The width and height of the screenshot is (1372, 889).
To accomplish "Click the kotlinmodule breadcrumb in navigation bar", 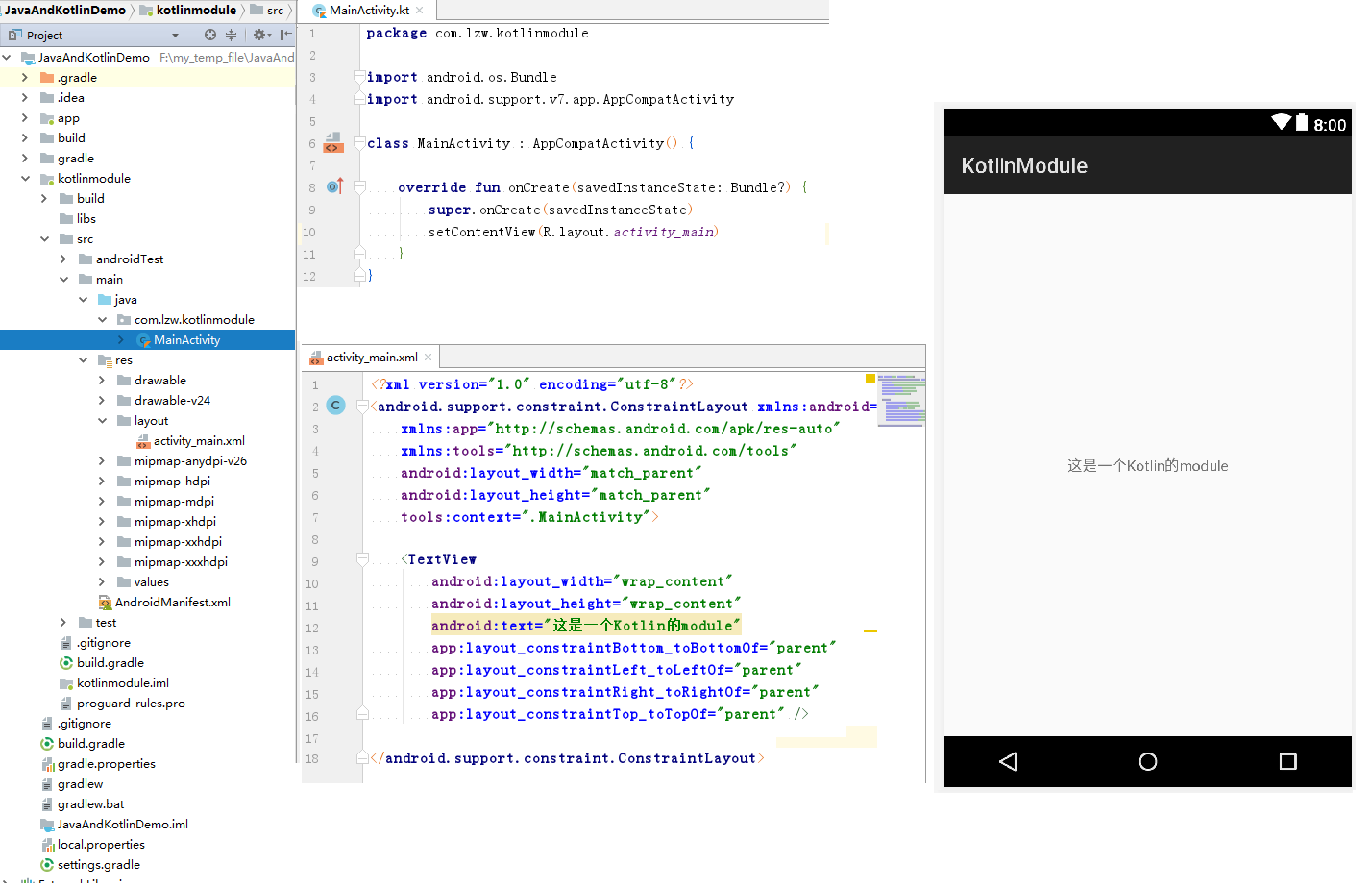I will (x=195, y=11).
